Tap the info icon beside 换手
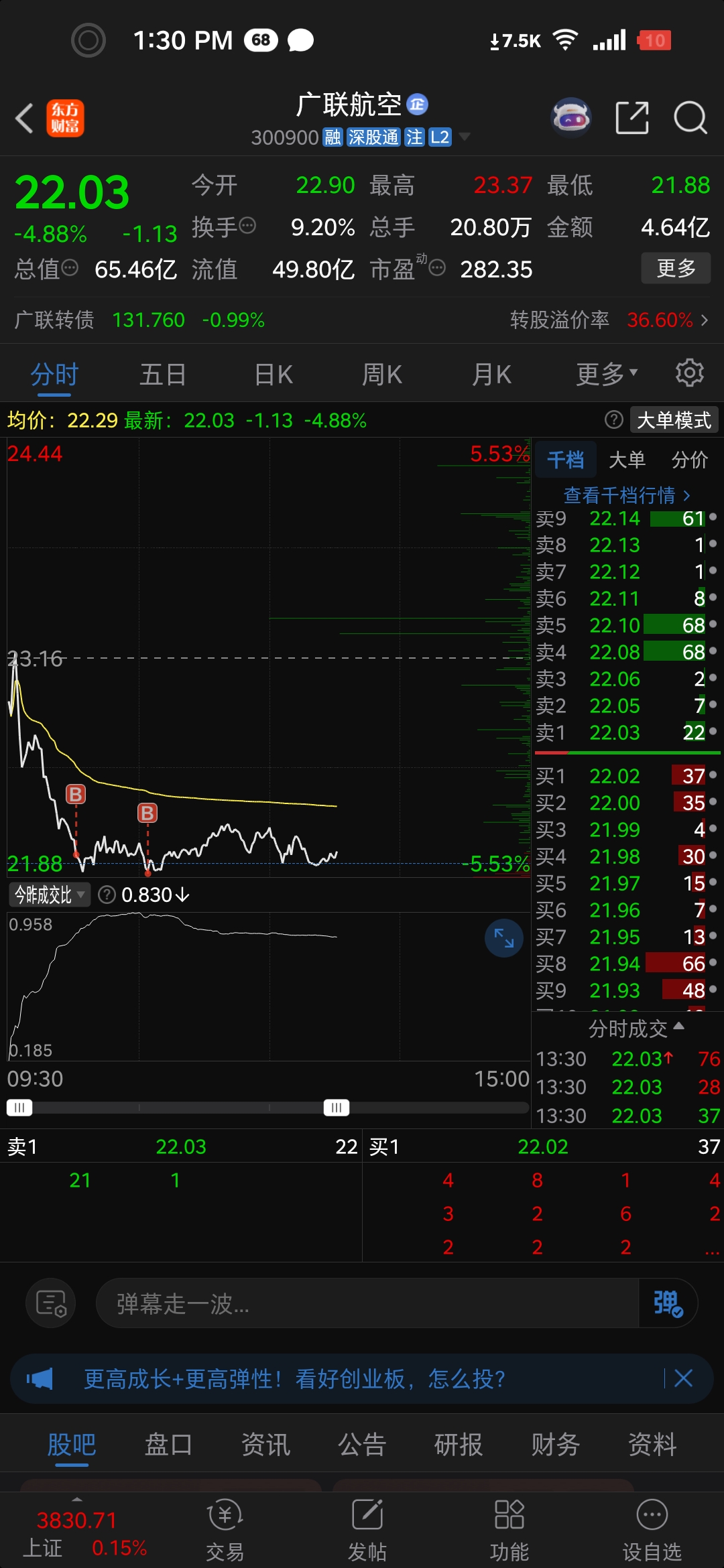The width and height of the screenshot is (724, 1568). click(247, 226)
